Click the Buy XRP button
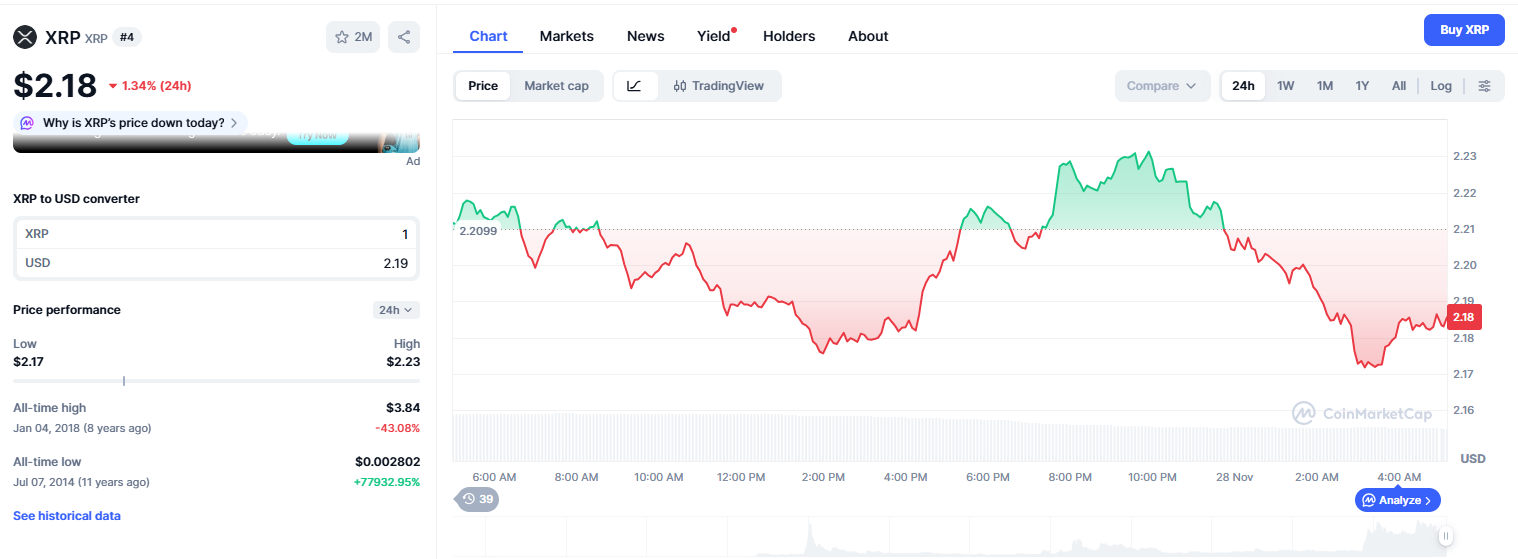 (x=1464, y=30)
